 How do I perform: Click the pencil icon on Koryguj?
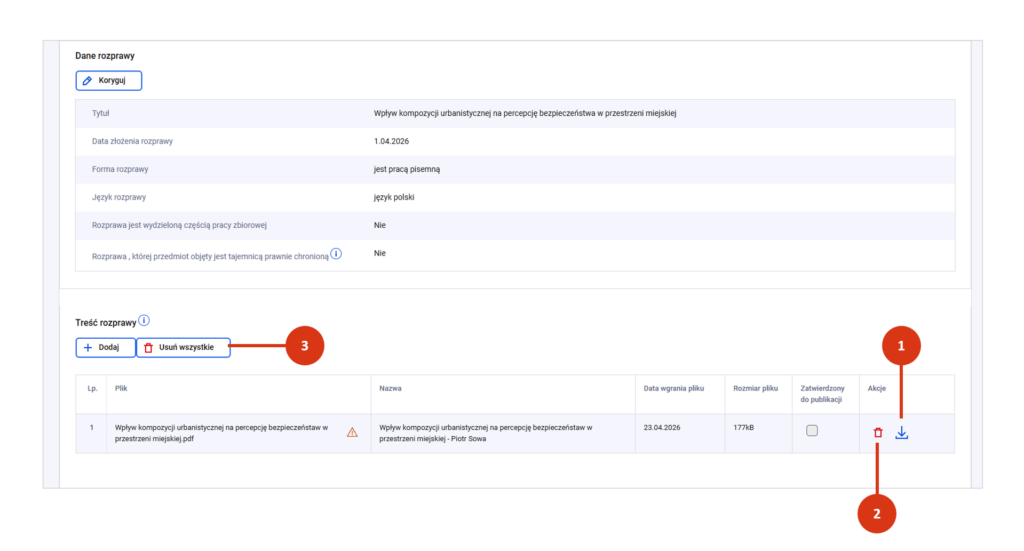[x=88, y=80]
